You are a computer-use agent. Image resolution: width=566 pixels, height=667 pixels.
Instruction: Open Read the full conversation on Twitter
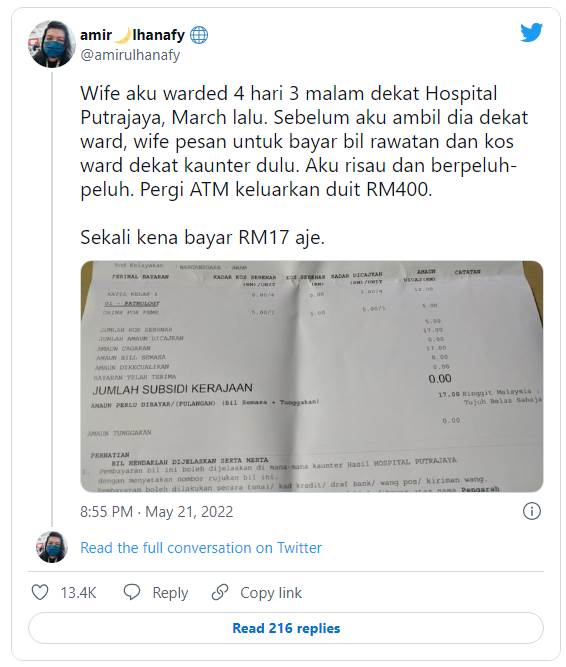[201, 547]
